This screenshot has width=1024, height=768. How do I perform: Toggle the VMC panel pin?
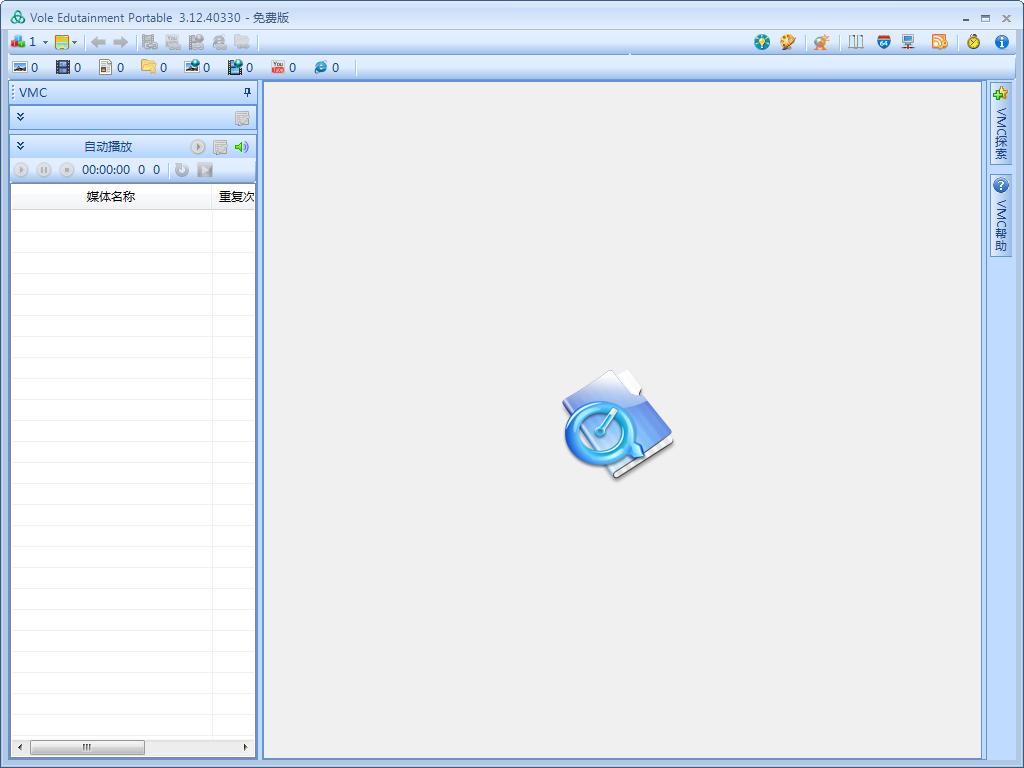(247, 92)
